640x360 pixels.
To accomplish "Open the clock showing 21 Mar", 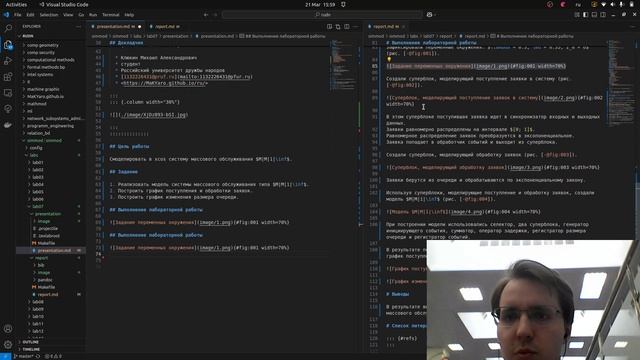I will pos(320,5).
